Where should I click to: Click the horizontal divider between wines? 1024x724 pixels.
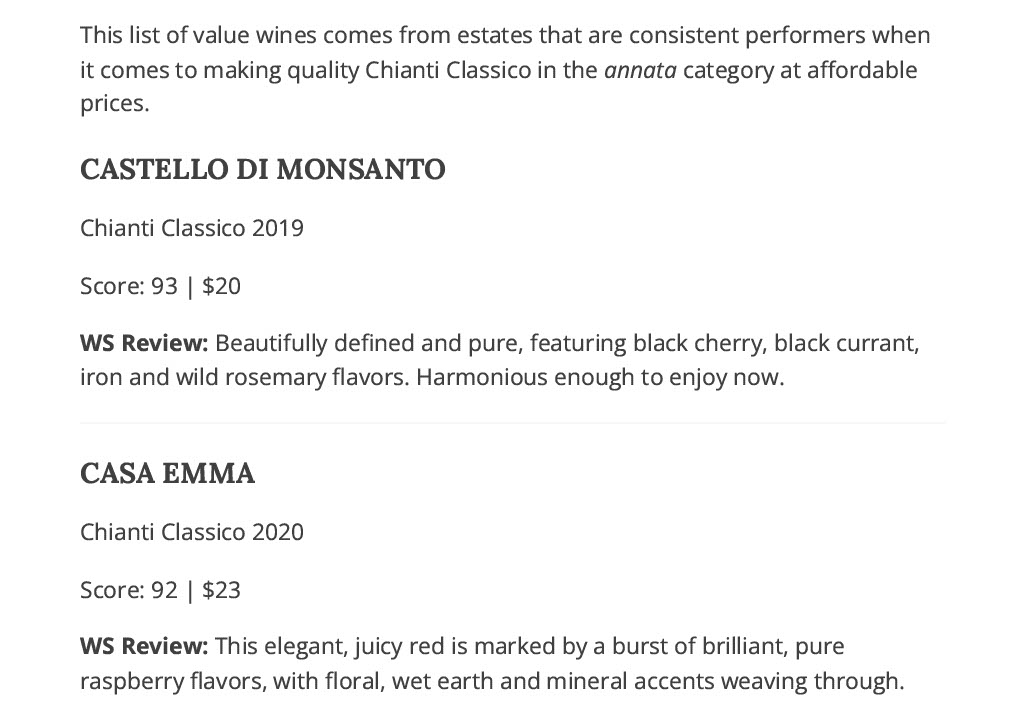(x=513, y=423)
